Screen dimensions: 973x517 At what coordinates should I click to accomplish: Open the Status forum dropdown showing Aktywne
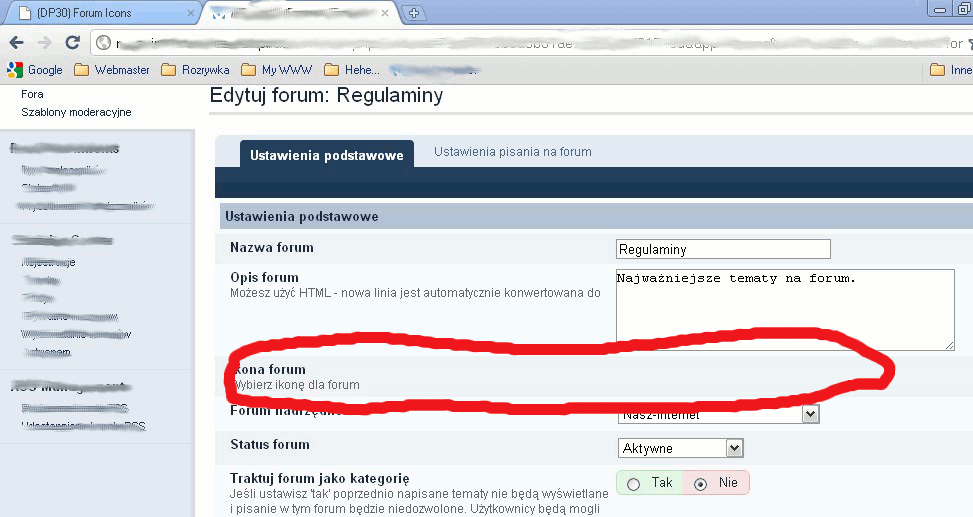point(680,447)
